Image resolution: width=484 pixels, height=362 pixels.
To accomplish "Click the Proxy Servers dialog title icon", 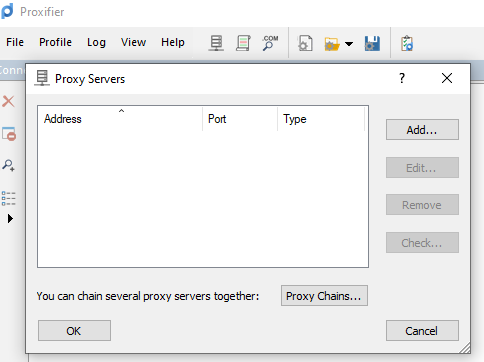I will [42, 78].
